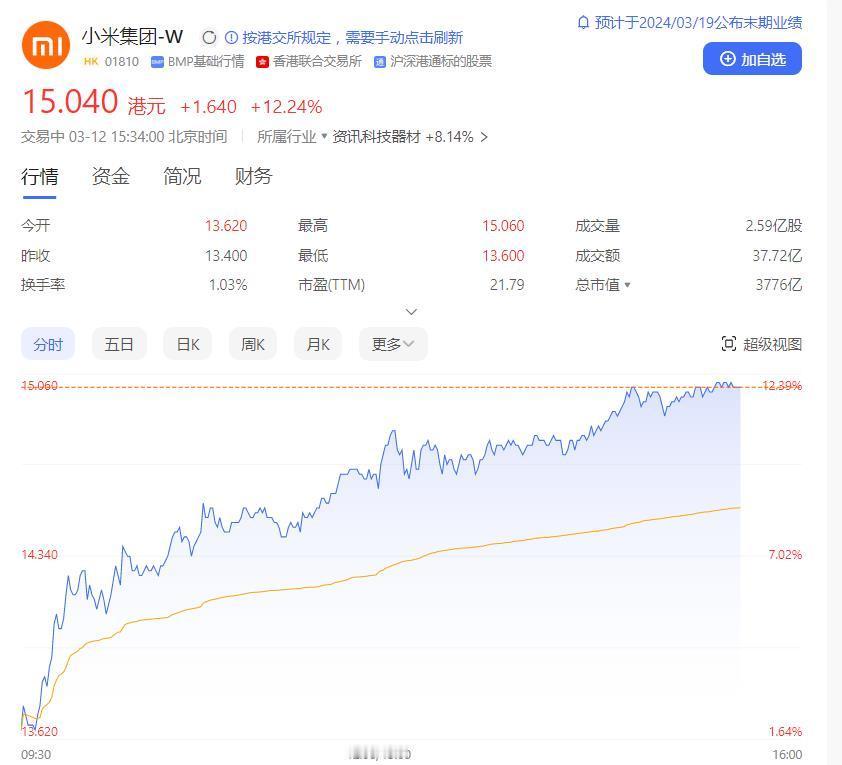Click the 成交额 value 37.72亿
The image size is (842, 765).
(x=777, y=256)
